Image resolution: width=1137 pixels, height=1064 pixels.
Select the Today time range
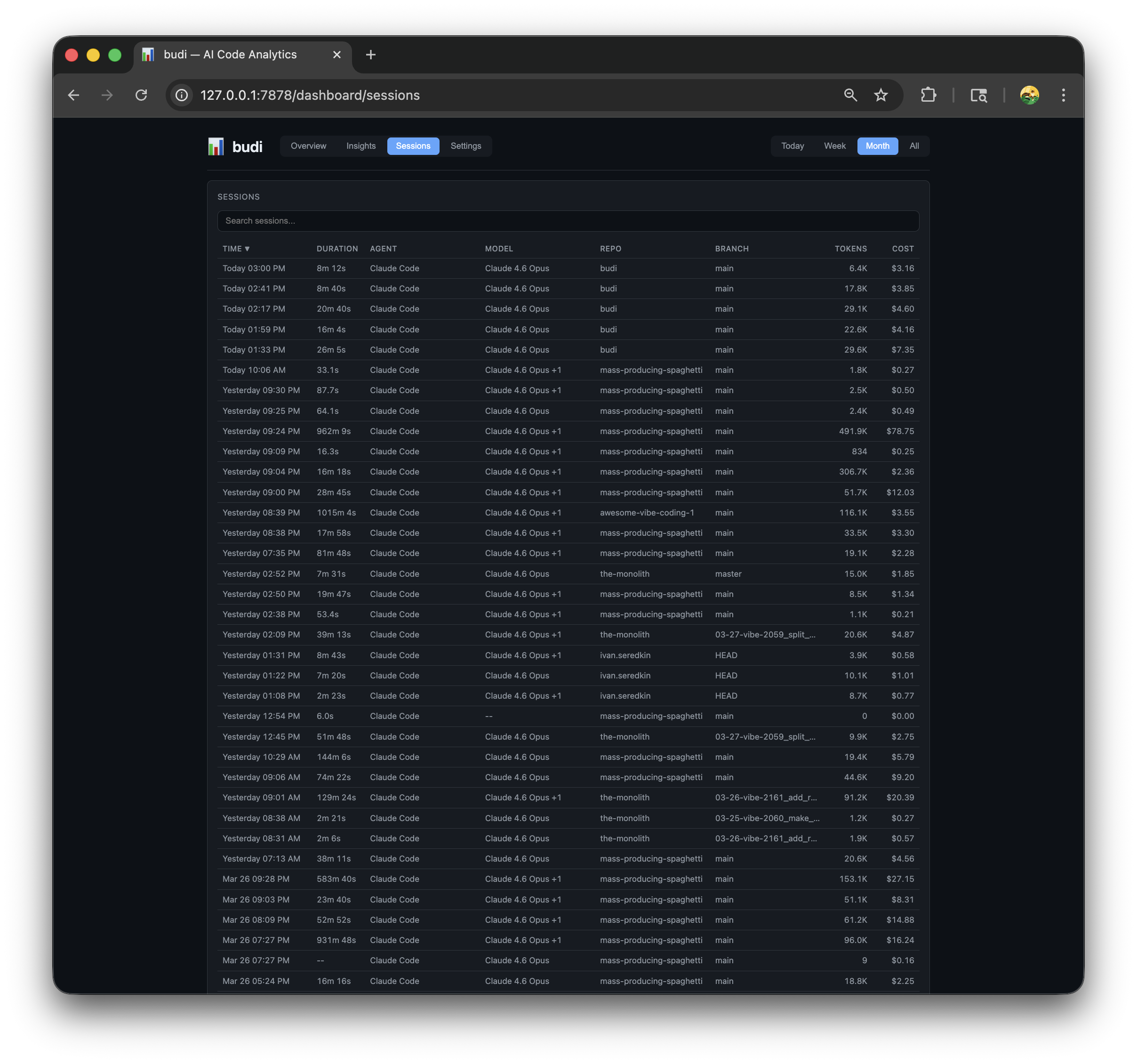tap(792, 146)
